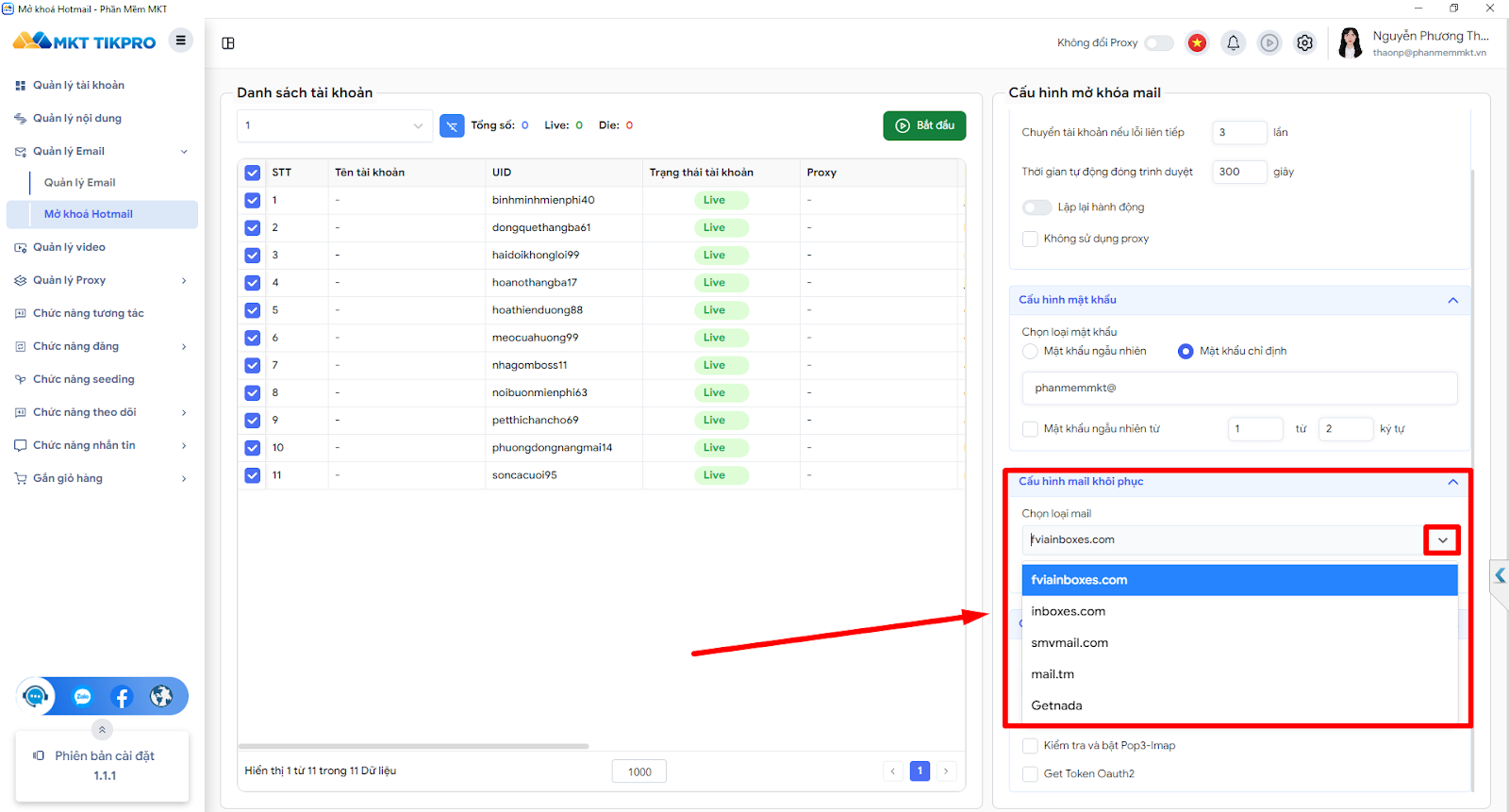Click the blue filter clear icon

(452, 125)
